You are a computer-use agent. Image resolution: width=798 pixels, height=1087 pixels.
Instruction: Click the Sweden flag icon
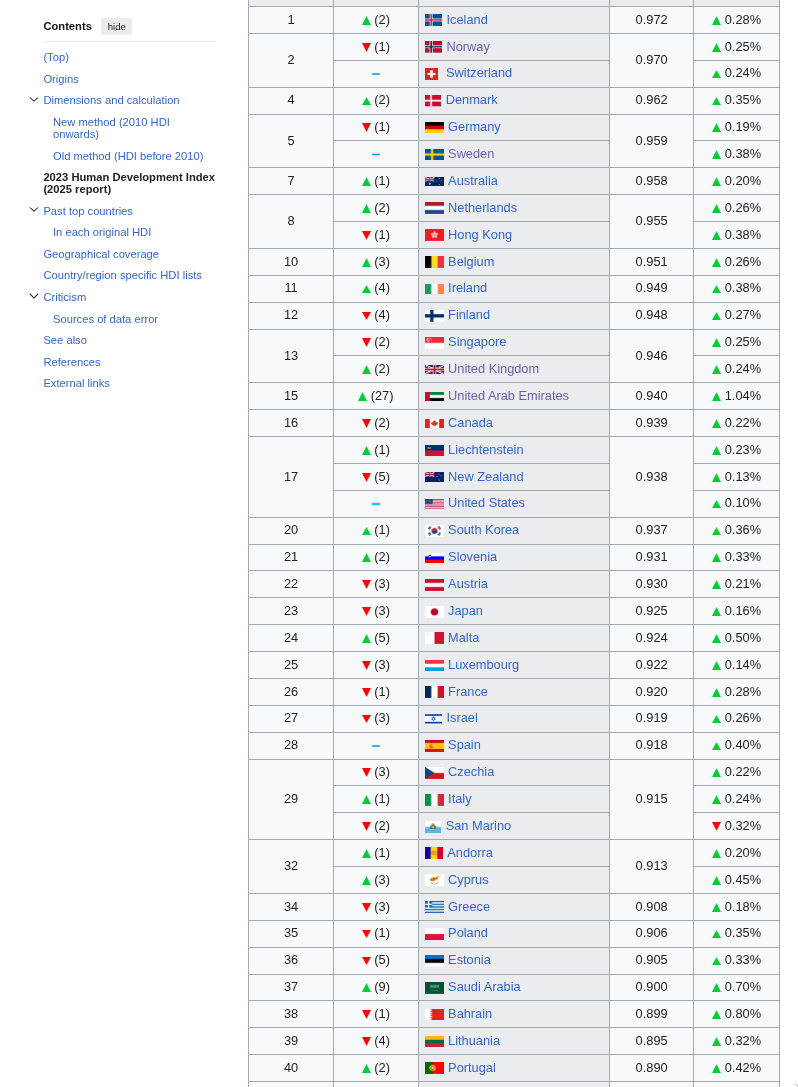tap(434, 155)
